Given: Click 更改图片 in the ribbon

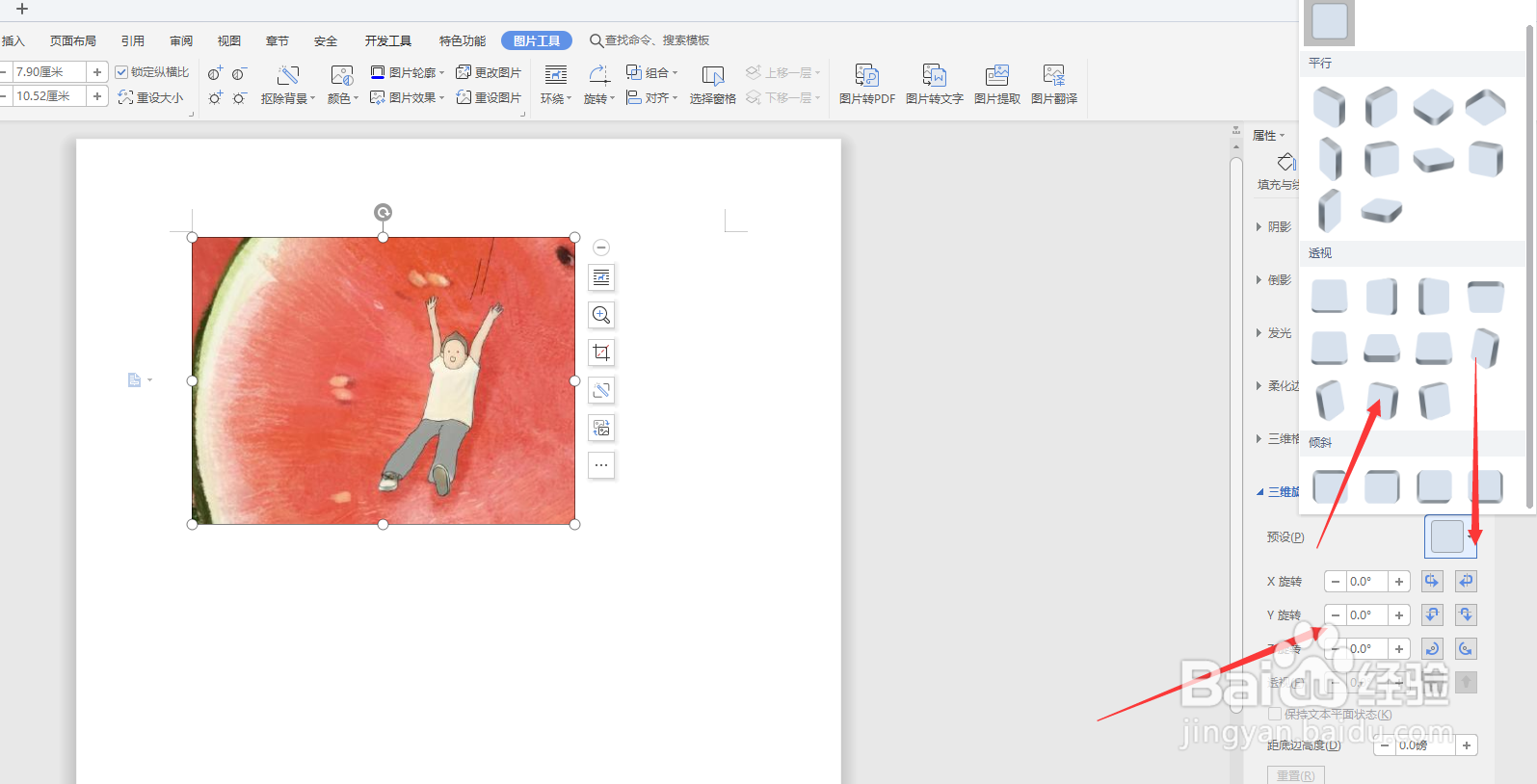Looking at the screenshot, I should [x=489, y=72].
